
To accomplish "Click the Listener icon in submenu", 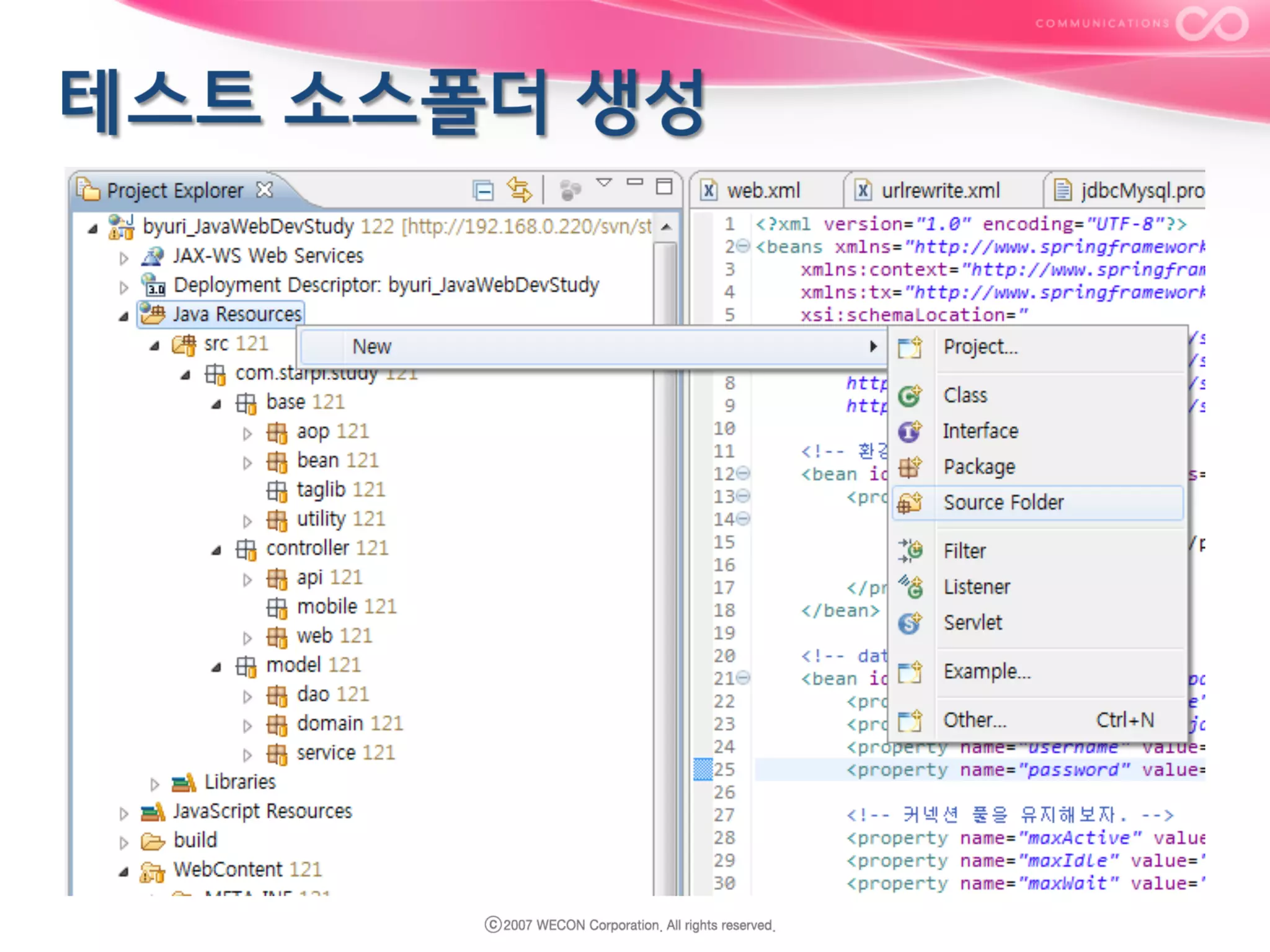I will point(910,586).
